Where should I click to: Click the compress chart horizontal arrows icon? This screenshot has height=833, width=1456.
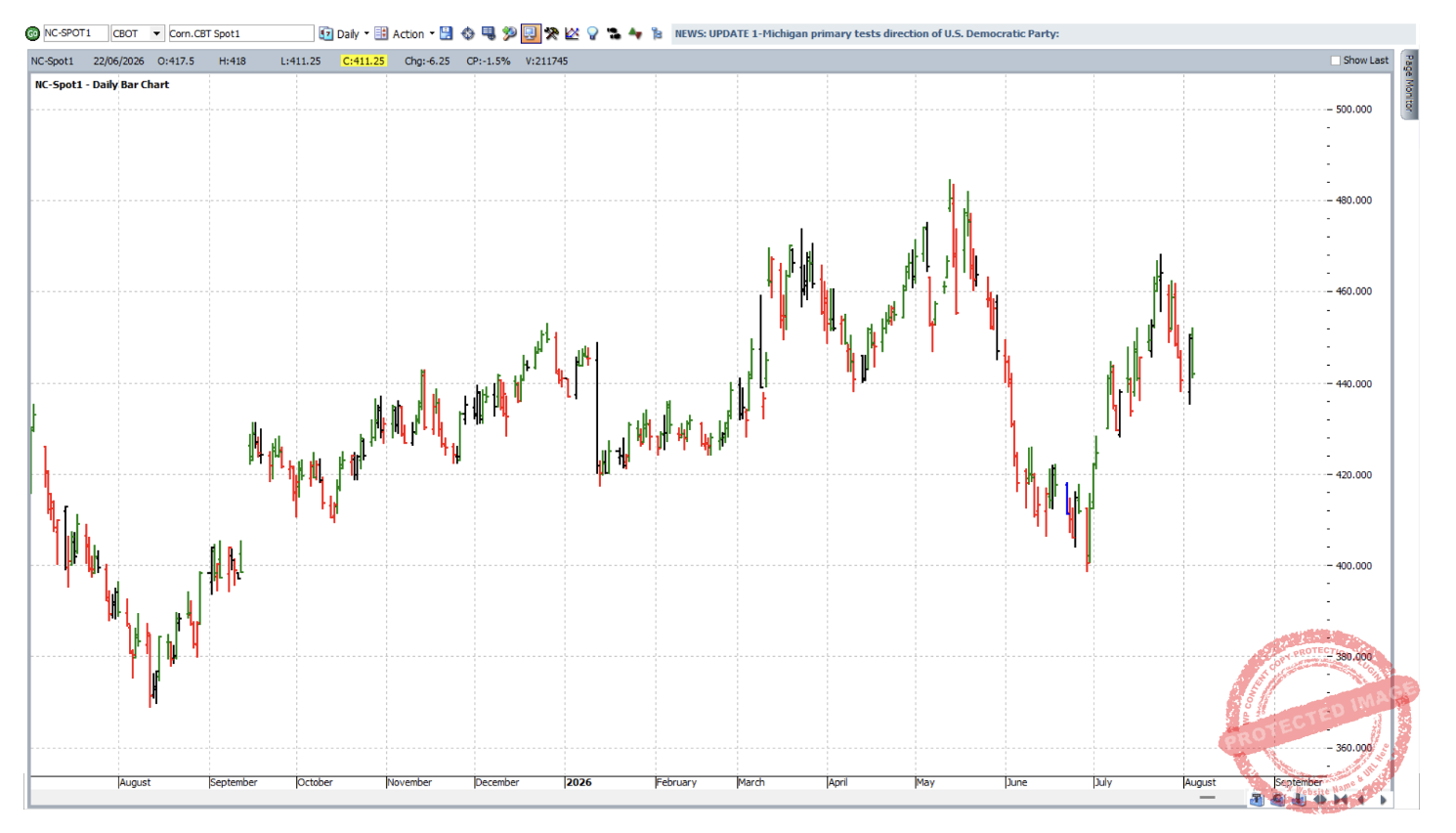click(1341, 800)
